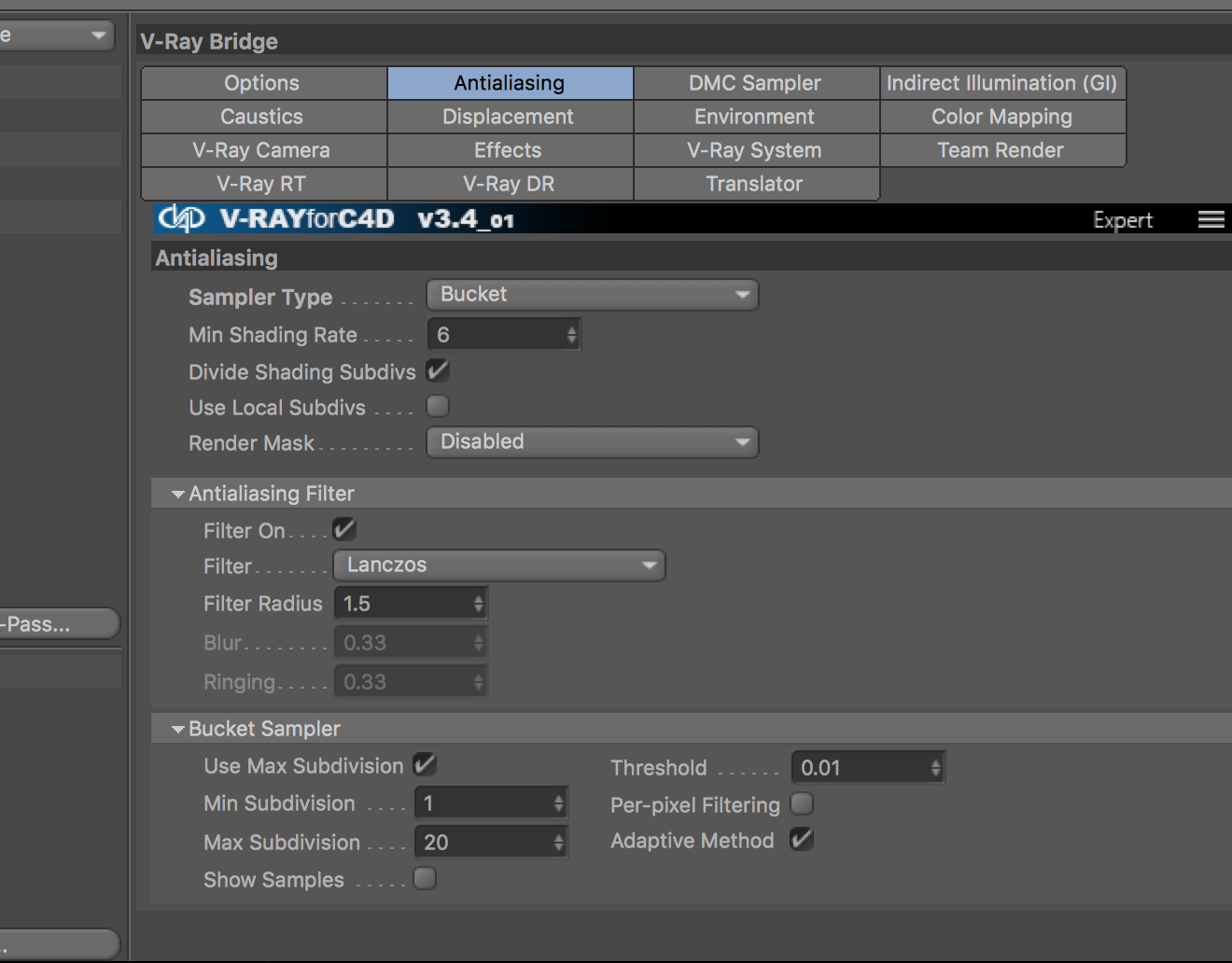Click the Threshold stepper arrows
1232x963 pixels.
click(x=936, y=768)
